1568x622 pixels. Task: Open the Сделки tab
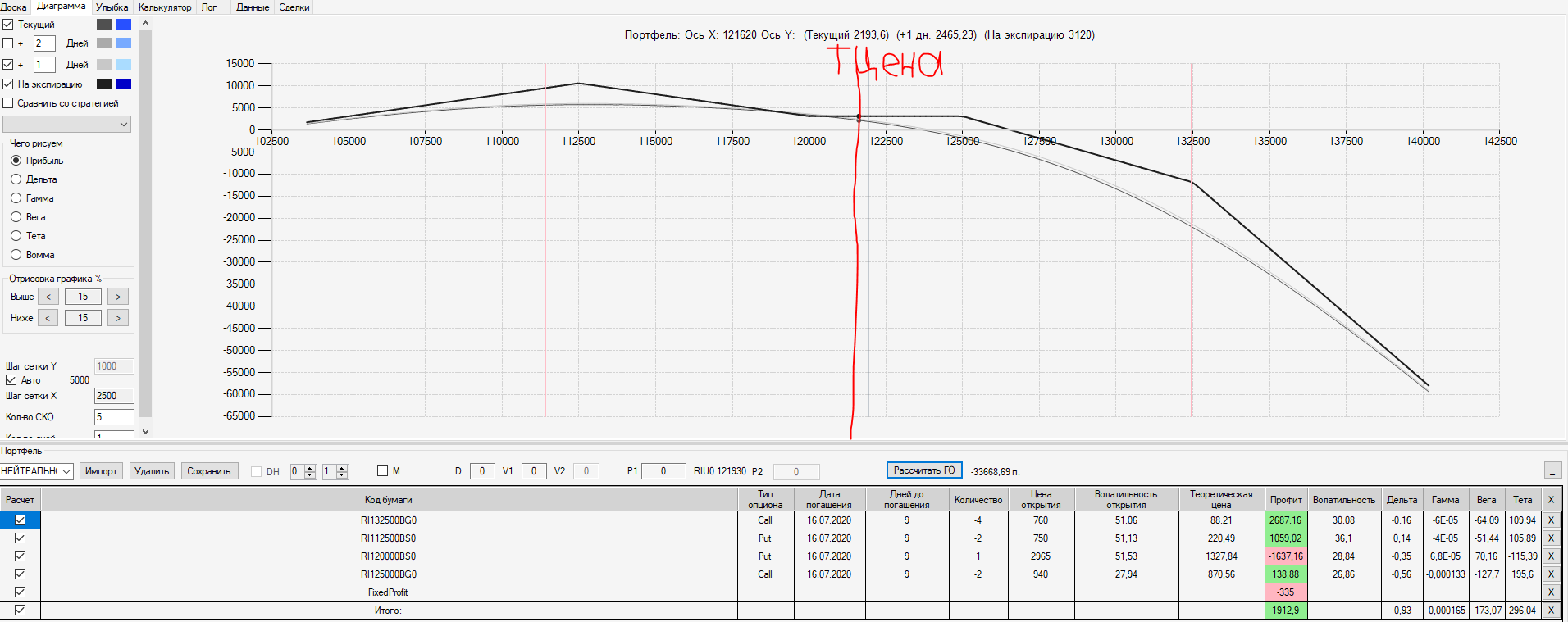click(294, 7)
